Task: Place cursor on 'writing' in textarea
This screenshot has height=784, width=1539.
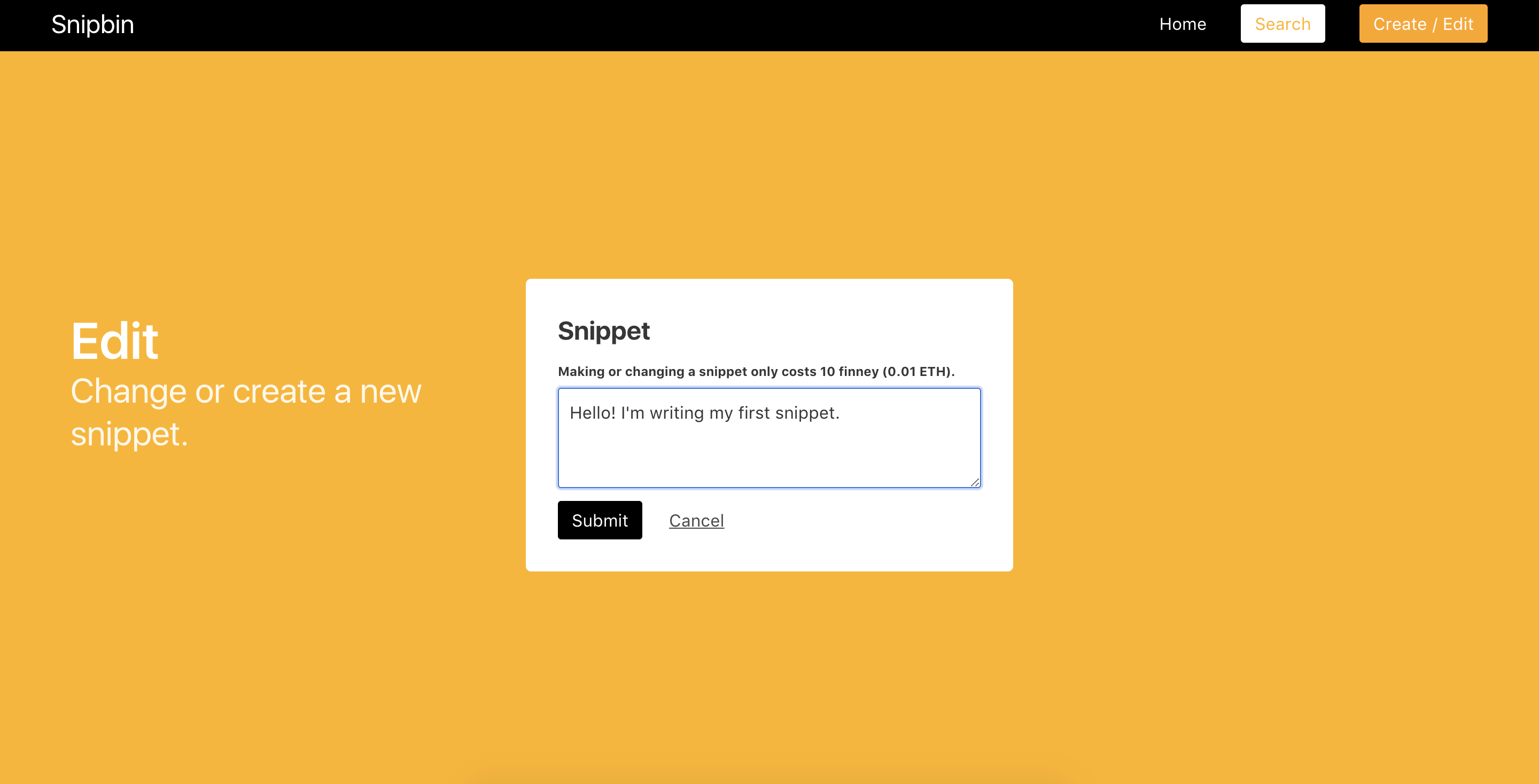Action: (x=677, y=413)
